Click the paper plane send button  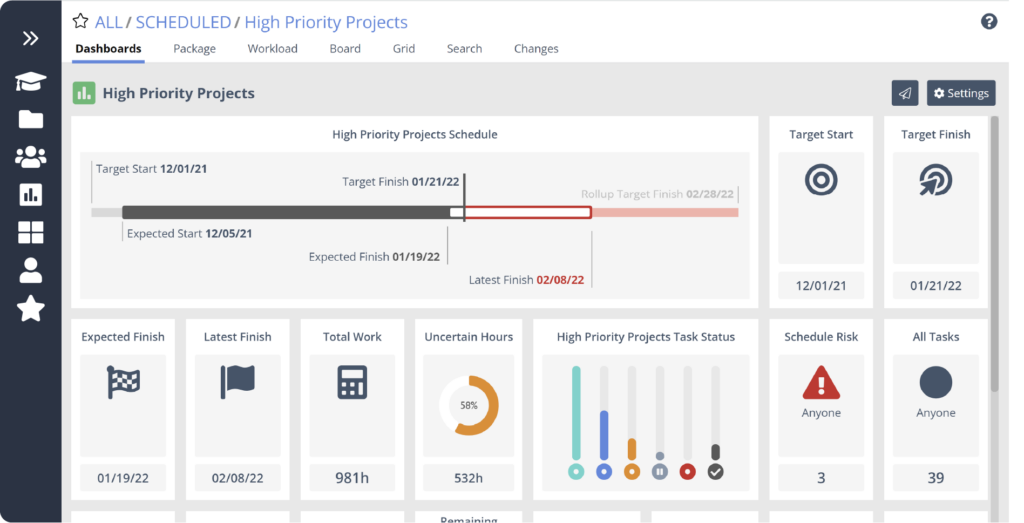[x=905, y=93]
